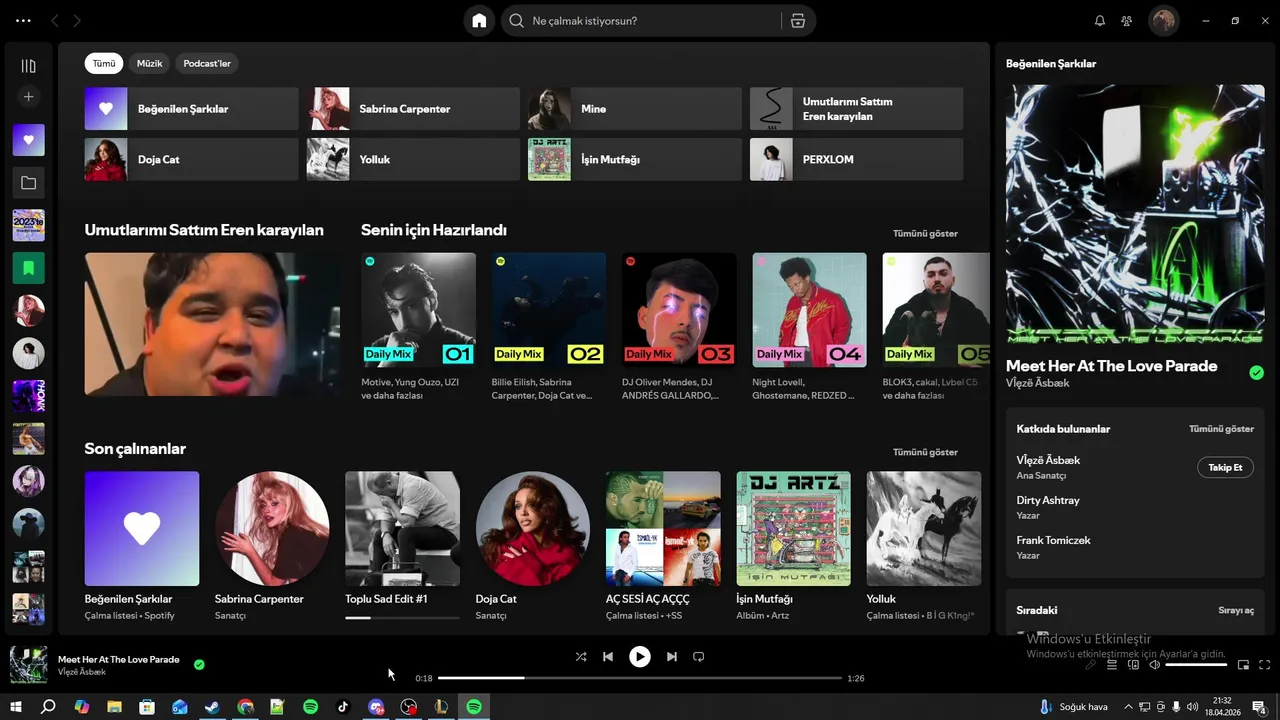Mute with the volume speaker icon
Screen dimensions: 1280x720
click(1154, 665)
